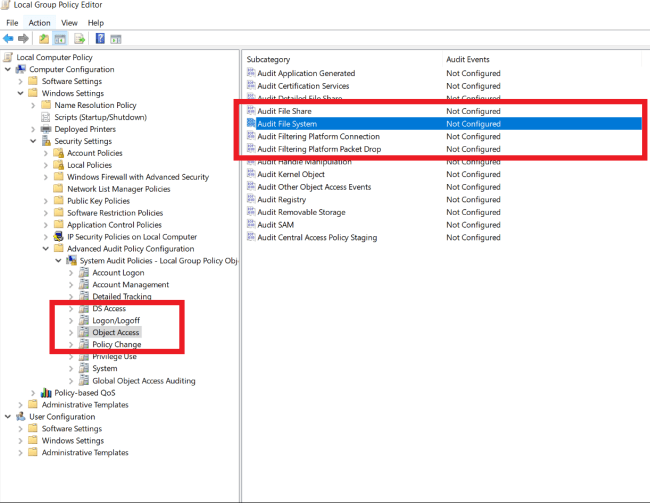650x503 pixels.
Task: Click the IP Security Policies icon
Action: pyautogui.click(x=59, y=237)
